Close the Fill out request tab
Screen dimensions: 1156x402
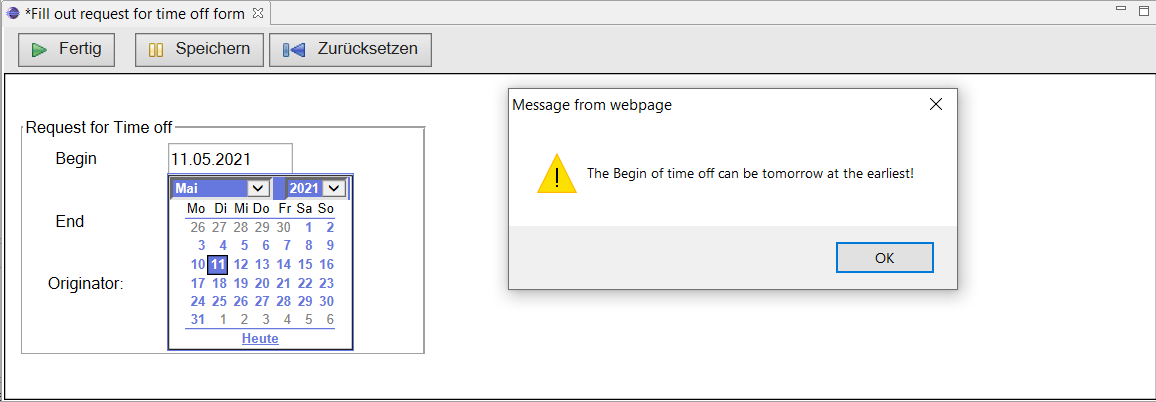click(257, 13)
